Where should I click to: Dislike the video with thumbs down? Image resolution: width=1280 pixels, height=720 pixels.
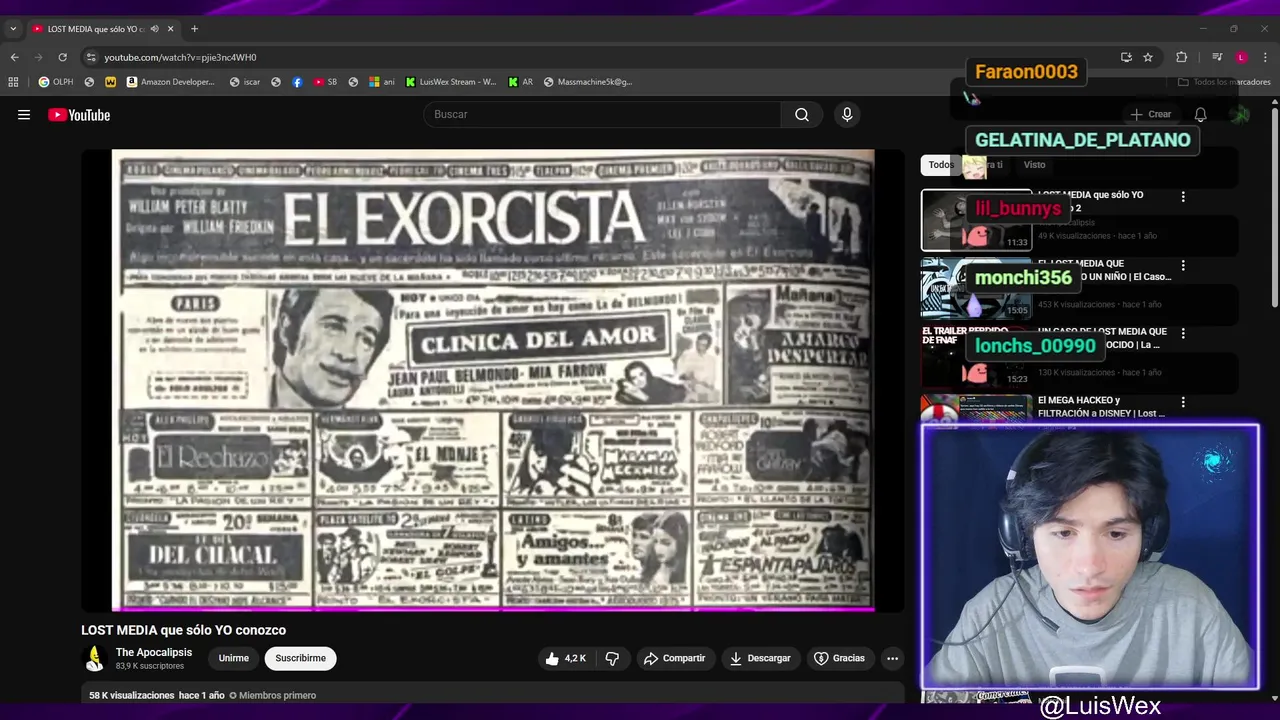[612, 658]
